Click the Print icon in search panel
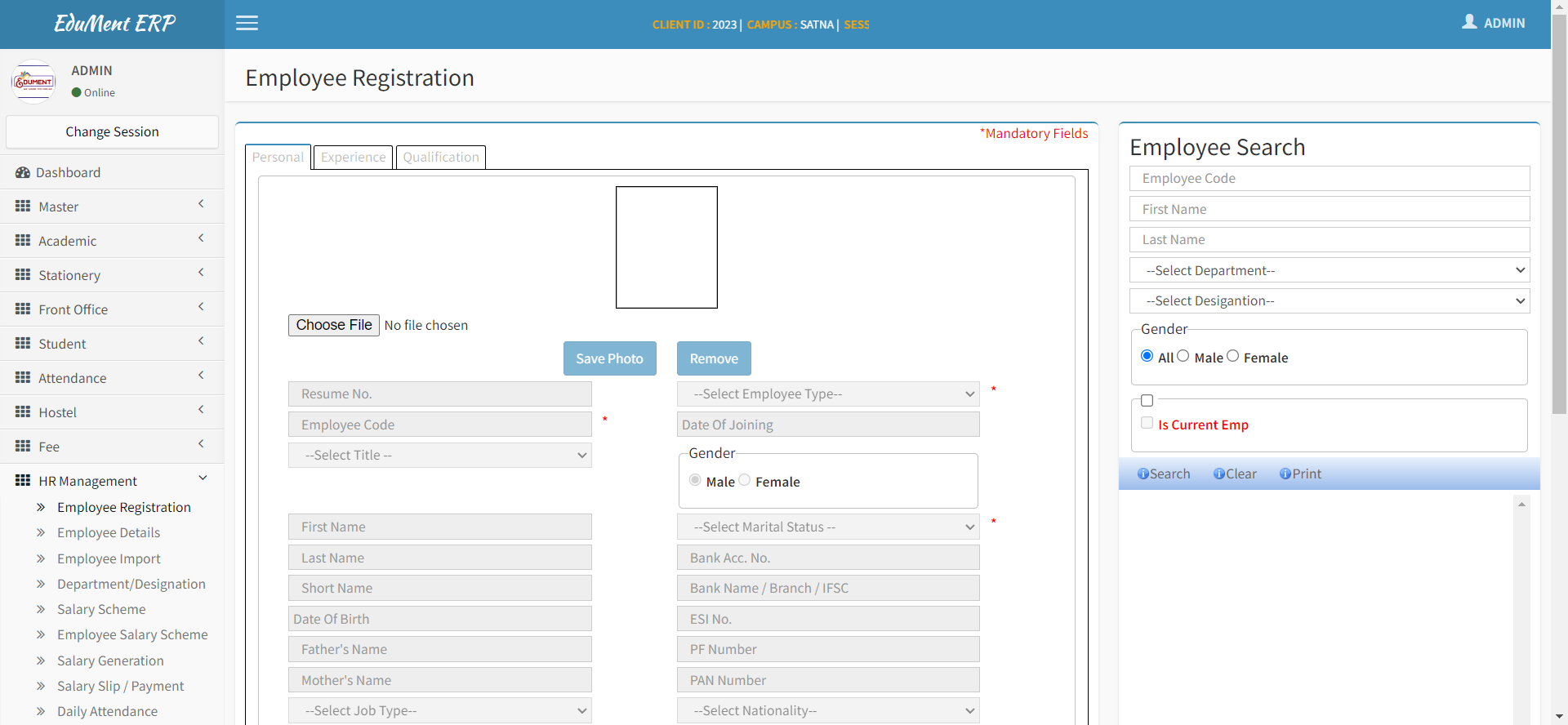The image size is (1568, 725). 1285,474
